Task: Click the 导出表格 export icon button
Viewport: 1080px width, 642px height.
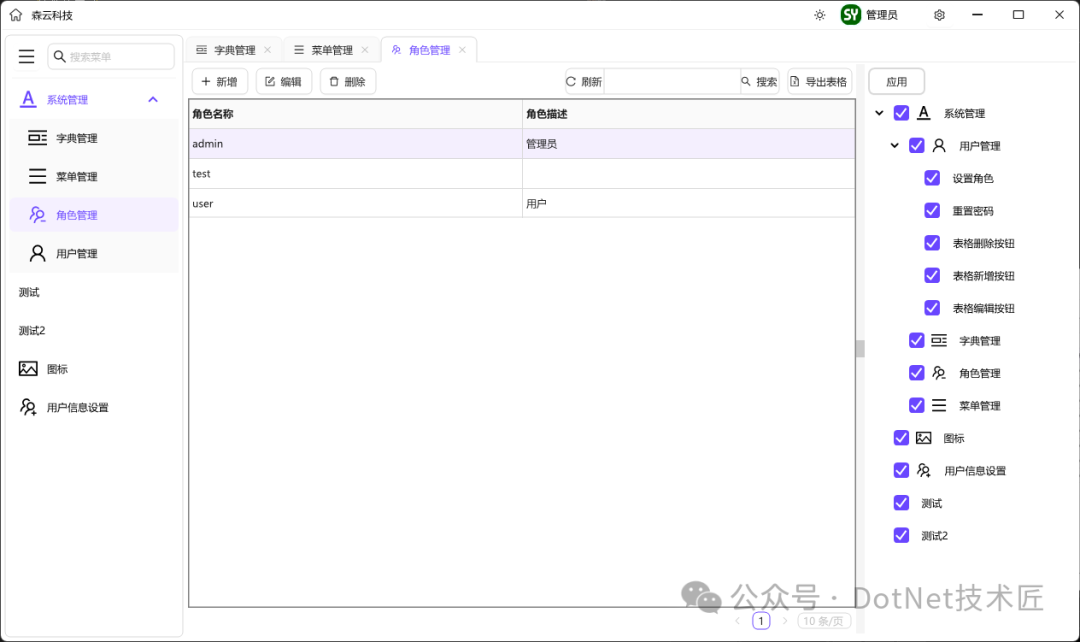Action: 819,81
